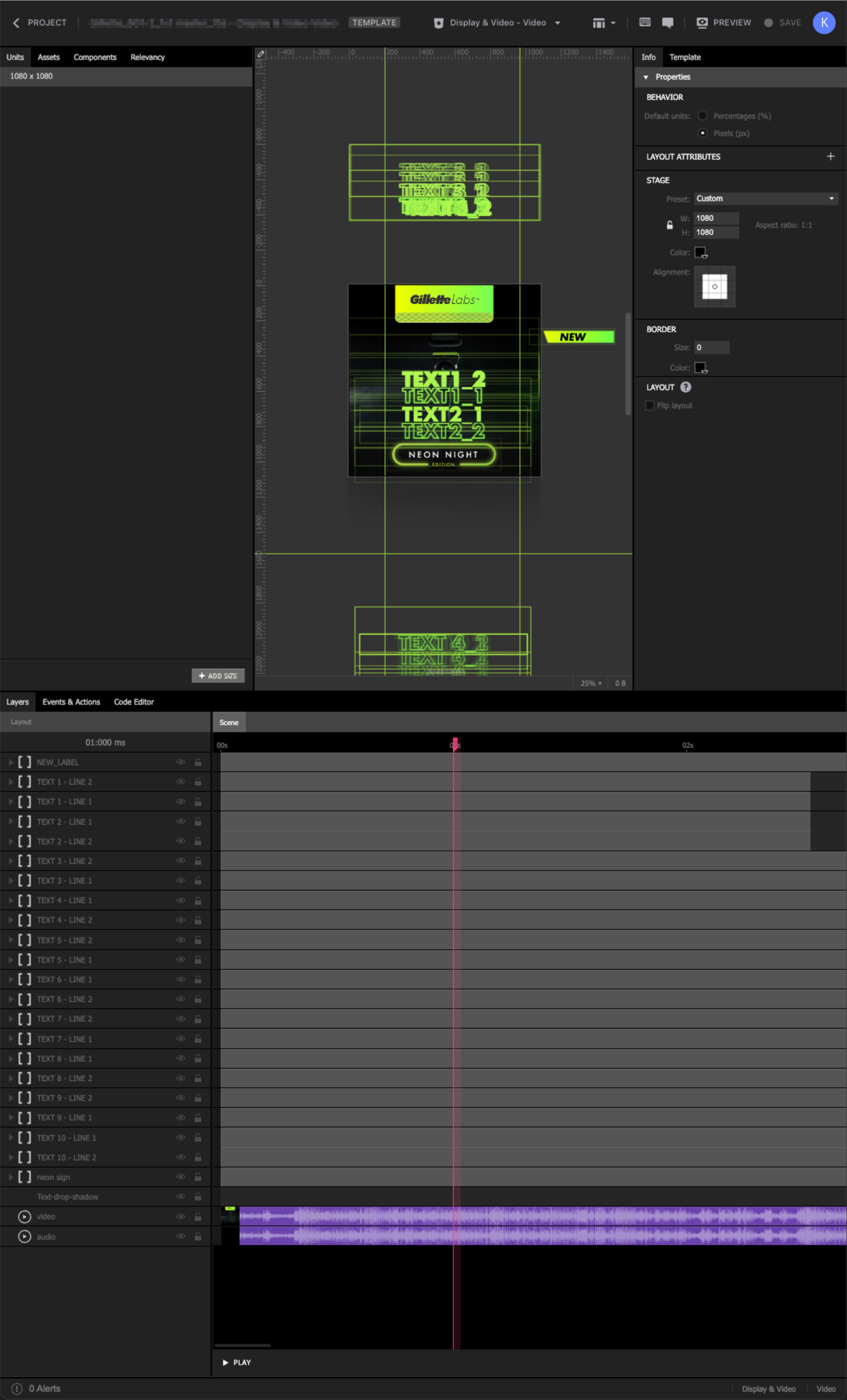Toggle the aspect ratio lock icon
Screen dimensions: 847x1400
[x=670, y=225]
